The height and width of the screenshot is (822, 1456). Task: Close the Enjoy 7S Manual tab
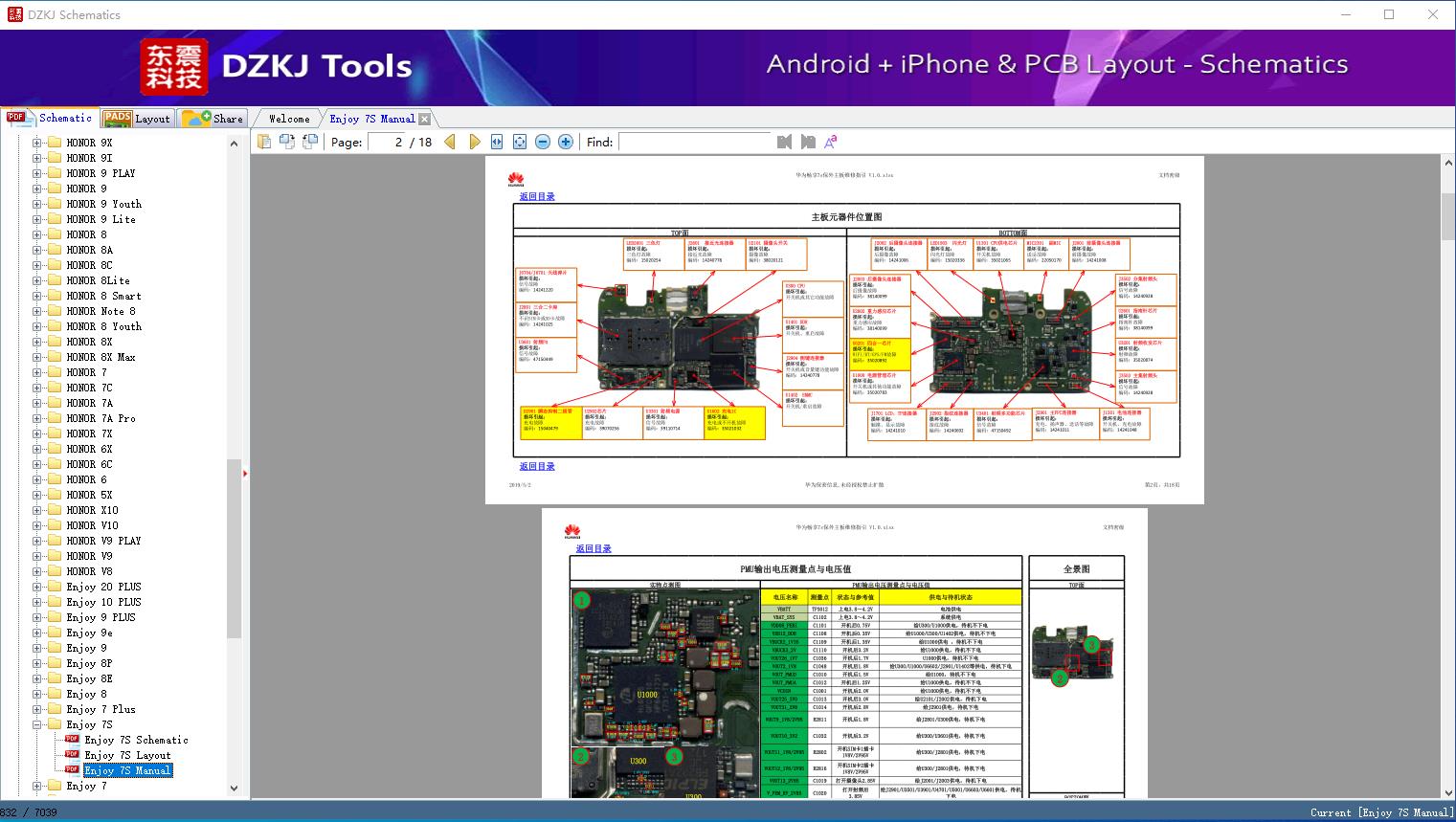[424, 119]
